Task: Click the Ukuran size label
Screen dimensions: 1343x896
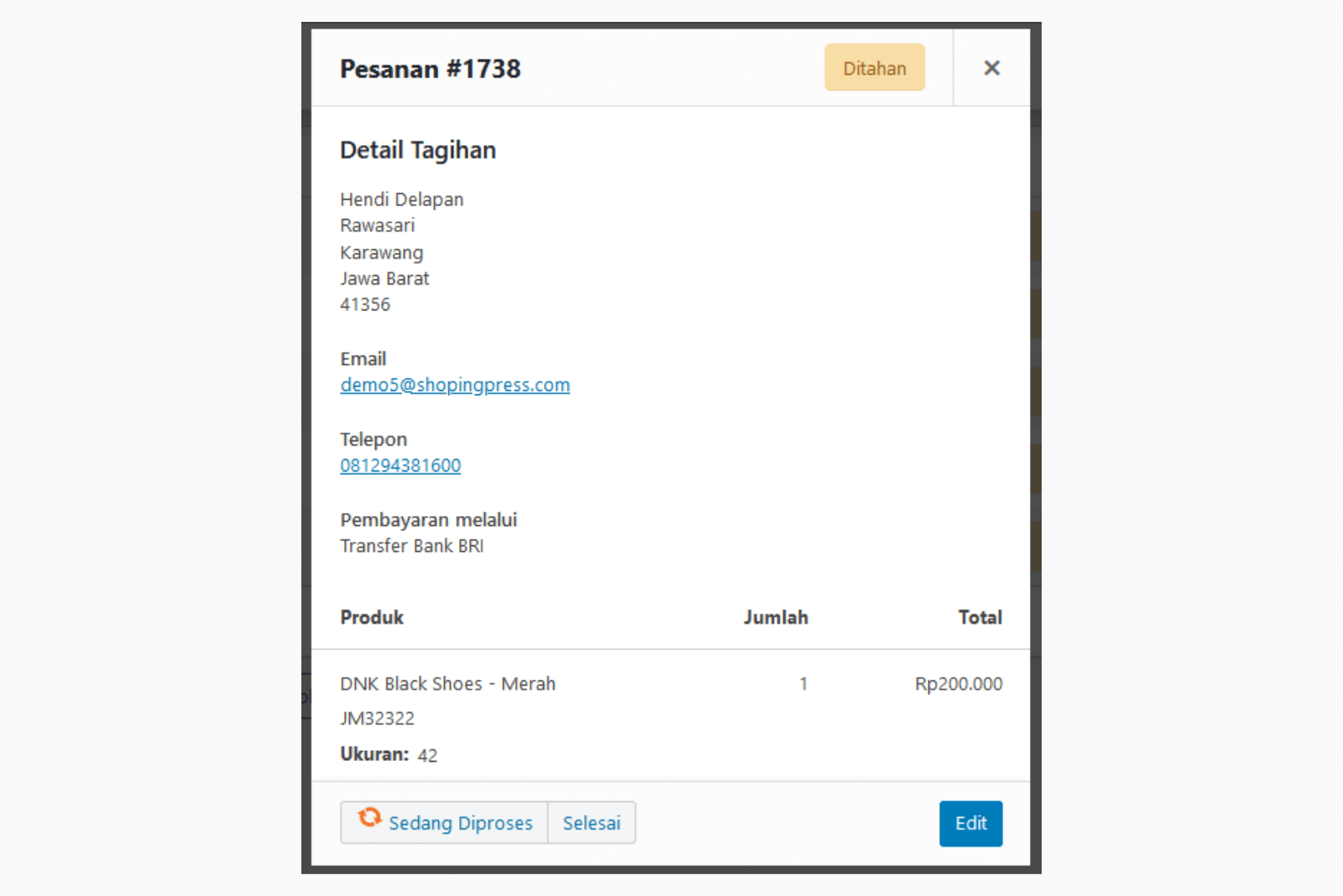Action: [x=374, y=754]
